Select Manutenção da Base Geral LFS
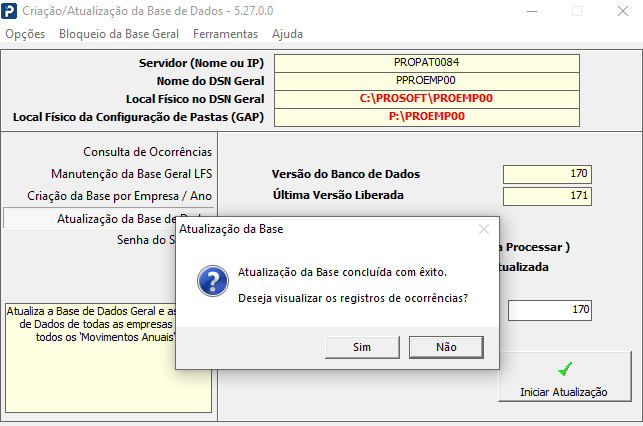The height and width of the screenshot is (426, 643). click(x=132, y=174)
